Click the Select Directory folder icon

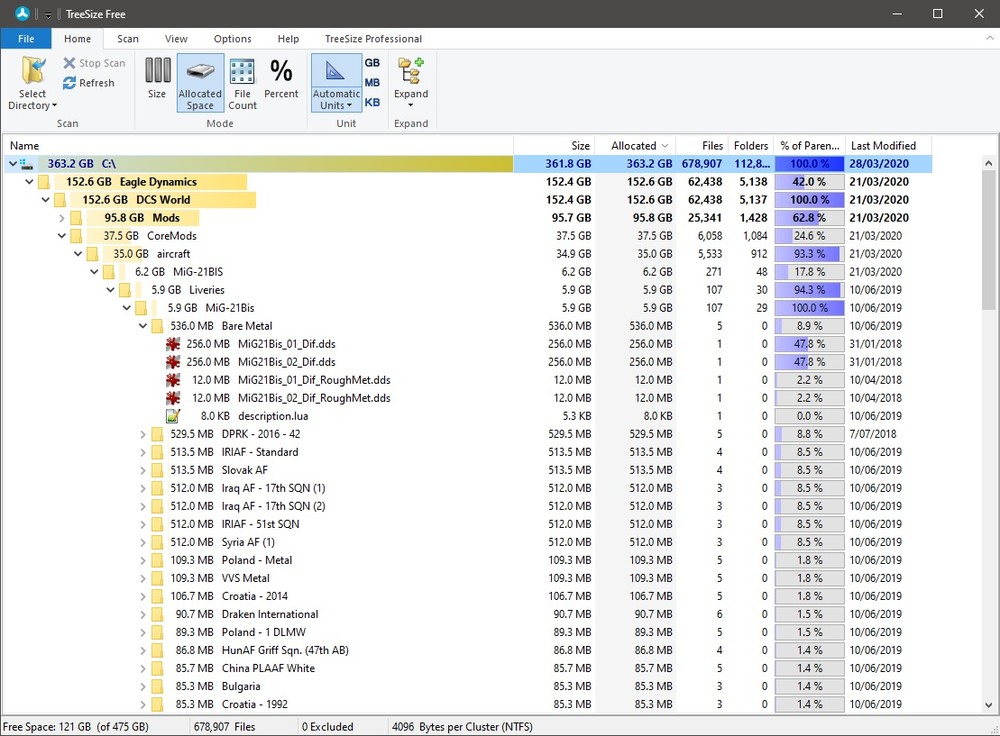point(33,71)
